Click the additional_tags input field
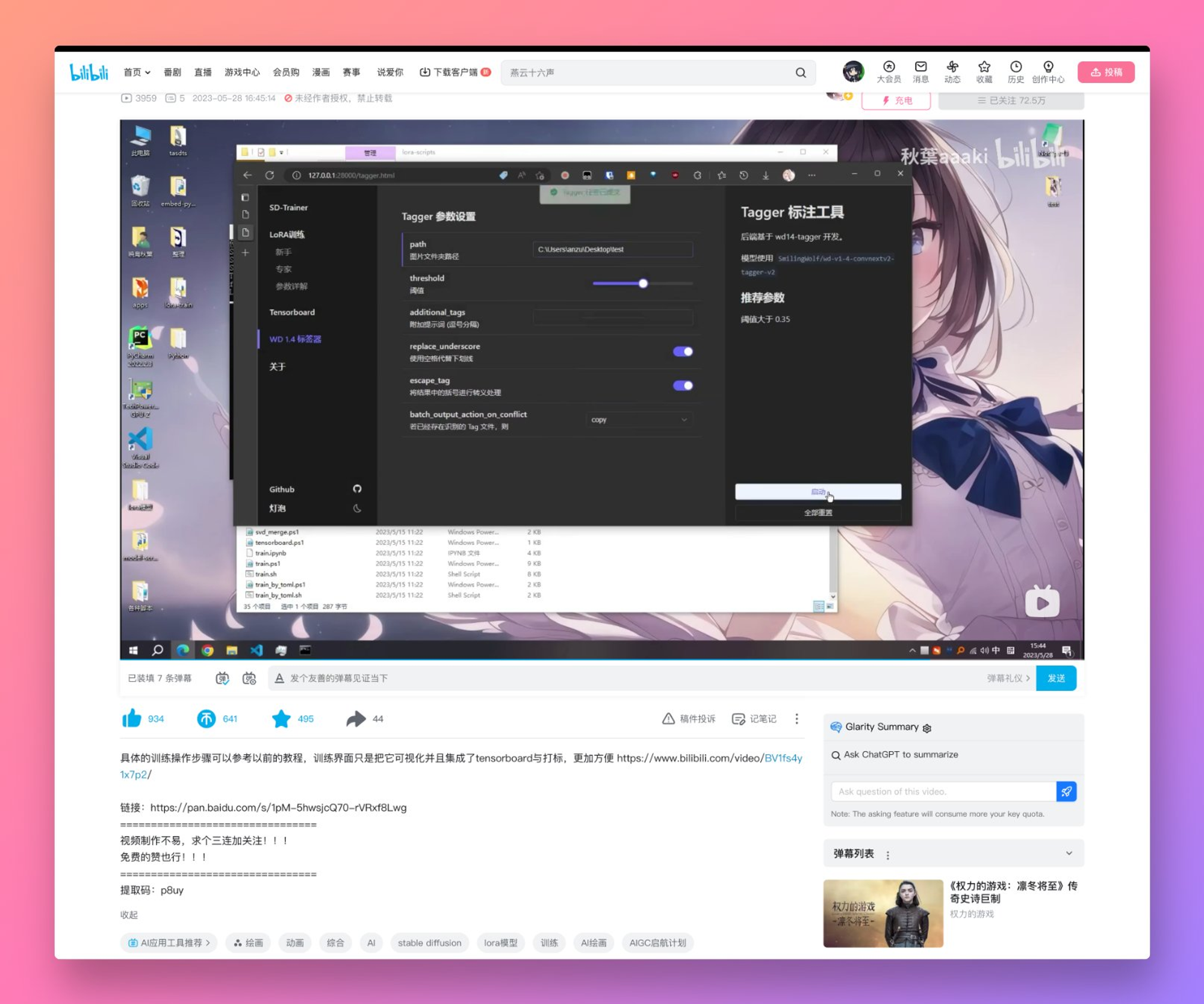Screen dimensions: 1204x1004 click(613, 317)
